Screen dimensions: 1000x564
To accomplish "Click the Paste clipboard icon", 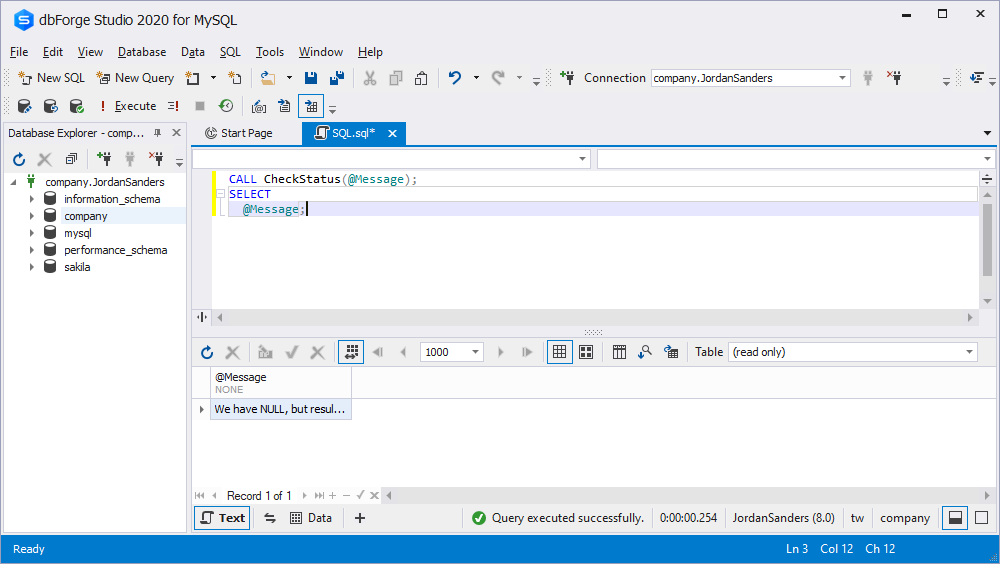I will click(422, 78).
